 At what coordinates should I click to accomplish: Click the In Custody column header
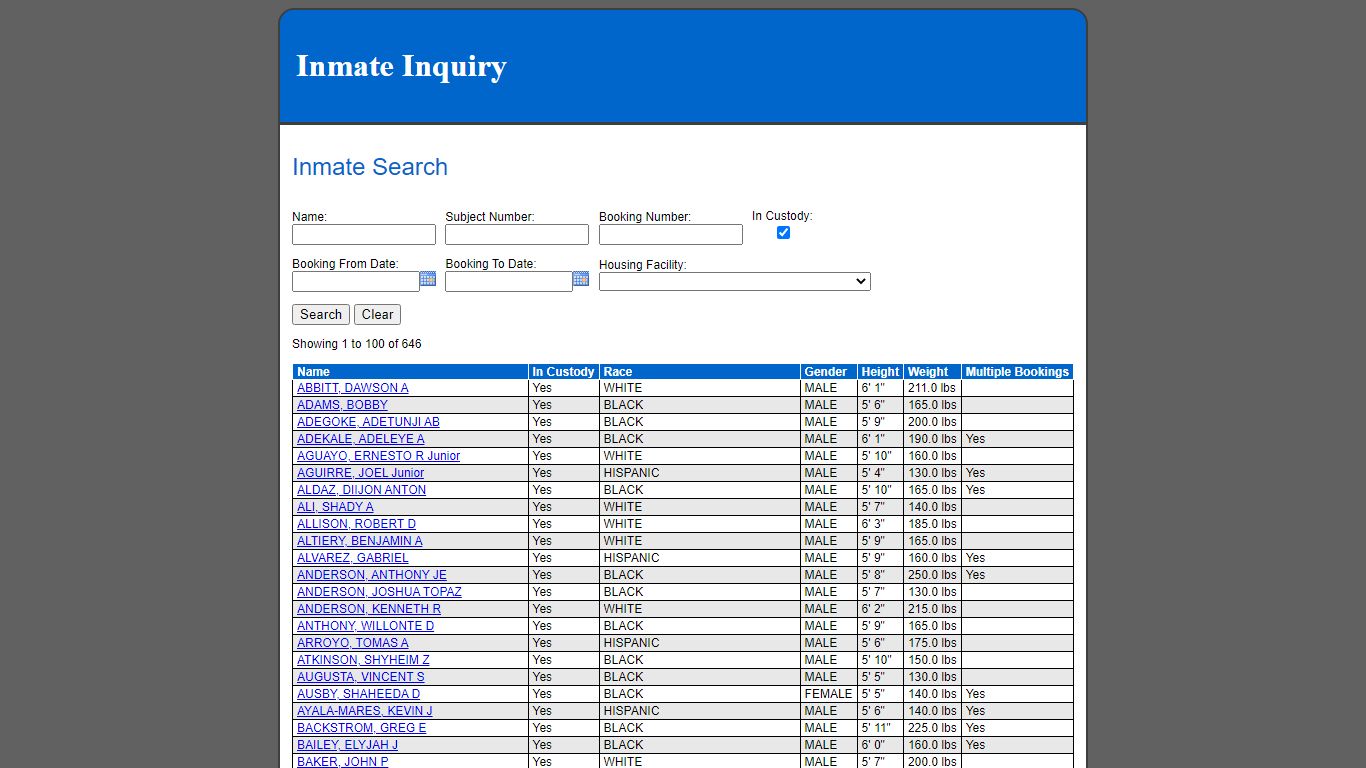click(563, 372)
